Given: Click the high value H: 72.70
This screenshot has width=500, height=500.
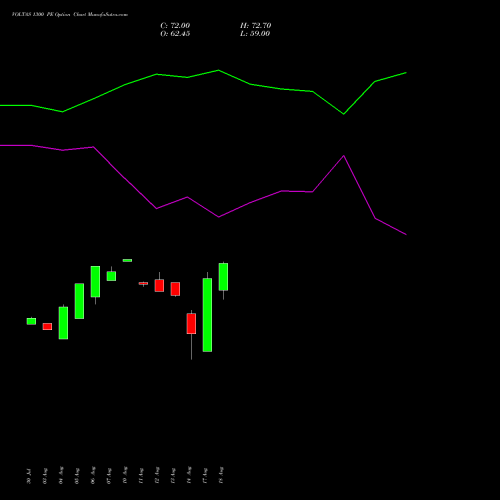Looking at the screenshot, I should click(255, 26).
